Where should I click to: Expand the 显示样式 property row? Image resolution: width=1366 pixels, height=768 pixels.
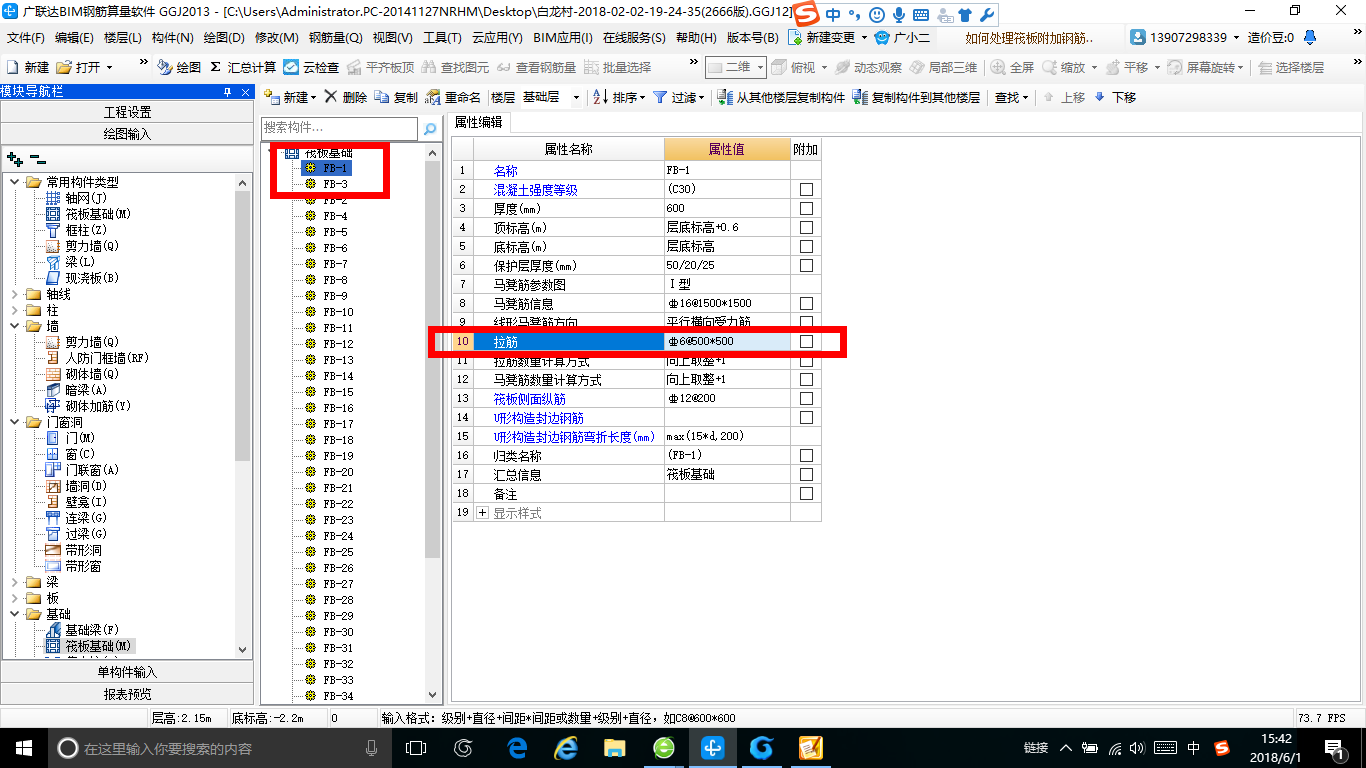point(483,512)
